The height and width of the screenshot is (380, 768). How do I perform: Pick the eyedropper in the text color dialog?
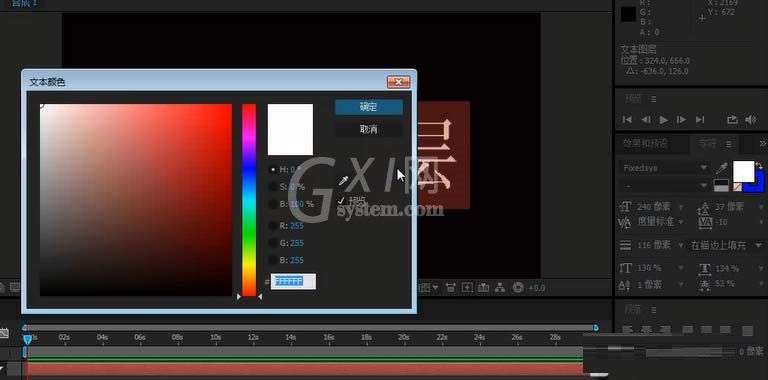click(344, 180)
